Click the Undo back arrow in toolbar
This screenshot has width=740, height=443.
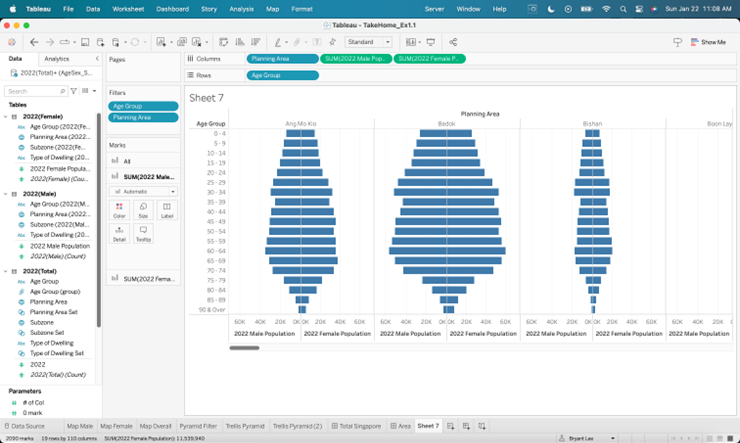coord(34,42)
